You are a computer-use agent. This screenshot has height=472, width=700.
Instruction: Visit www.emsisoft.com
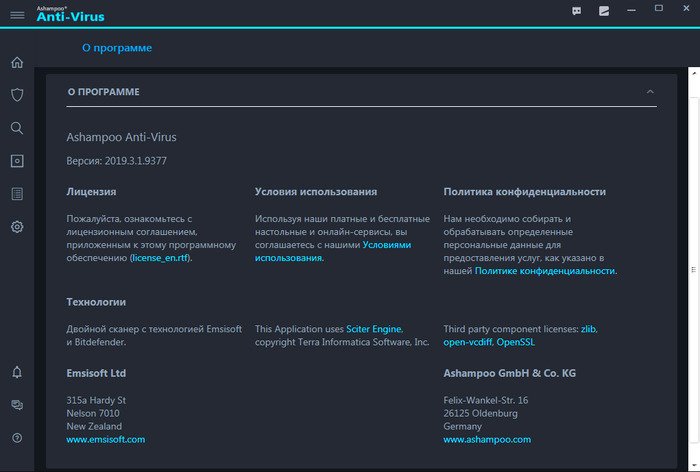[x=105, y=439]
